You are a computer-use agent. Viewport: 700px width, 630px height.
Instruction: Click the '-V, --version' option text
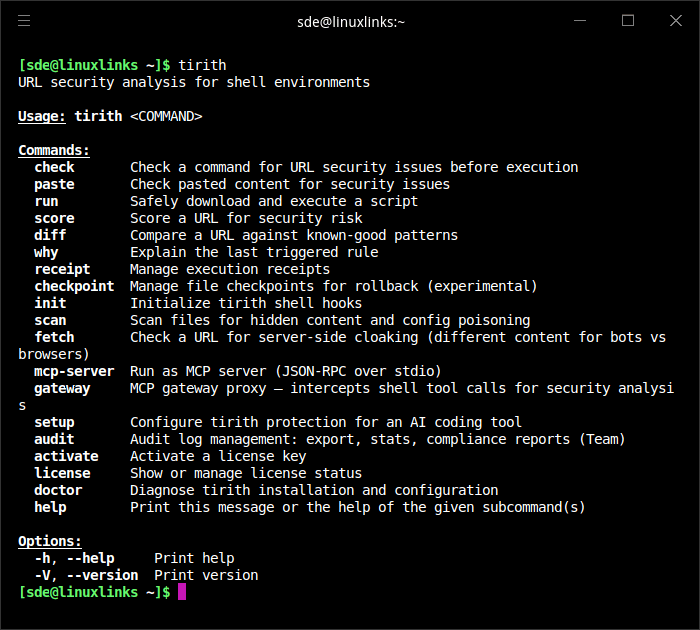pos(86,575)
